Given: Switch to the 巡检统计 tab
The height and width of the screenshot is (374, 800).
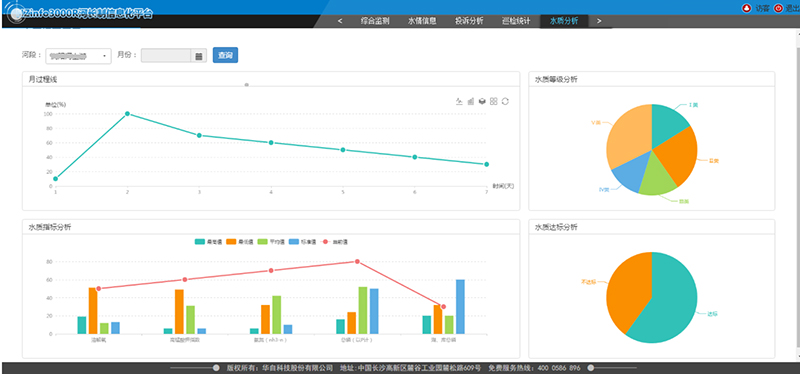Looking at the screenshot, I should point(516,21).
